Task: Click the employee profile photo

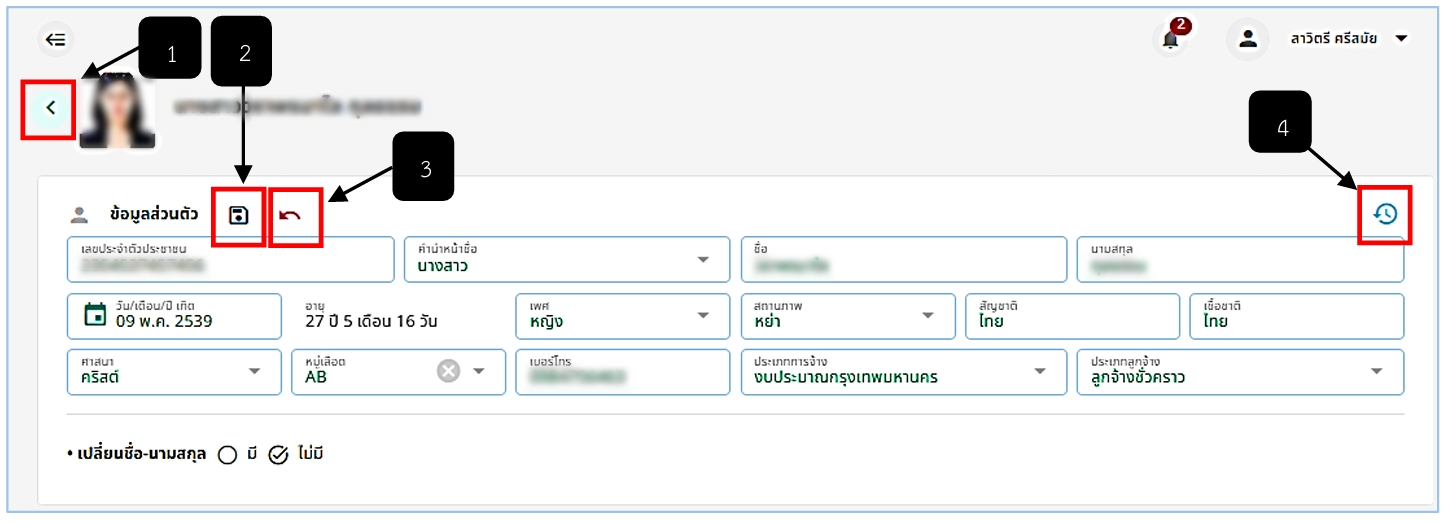Action: 118,112
